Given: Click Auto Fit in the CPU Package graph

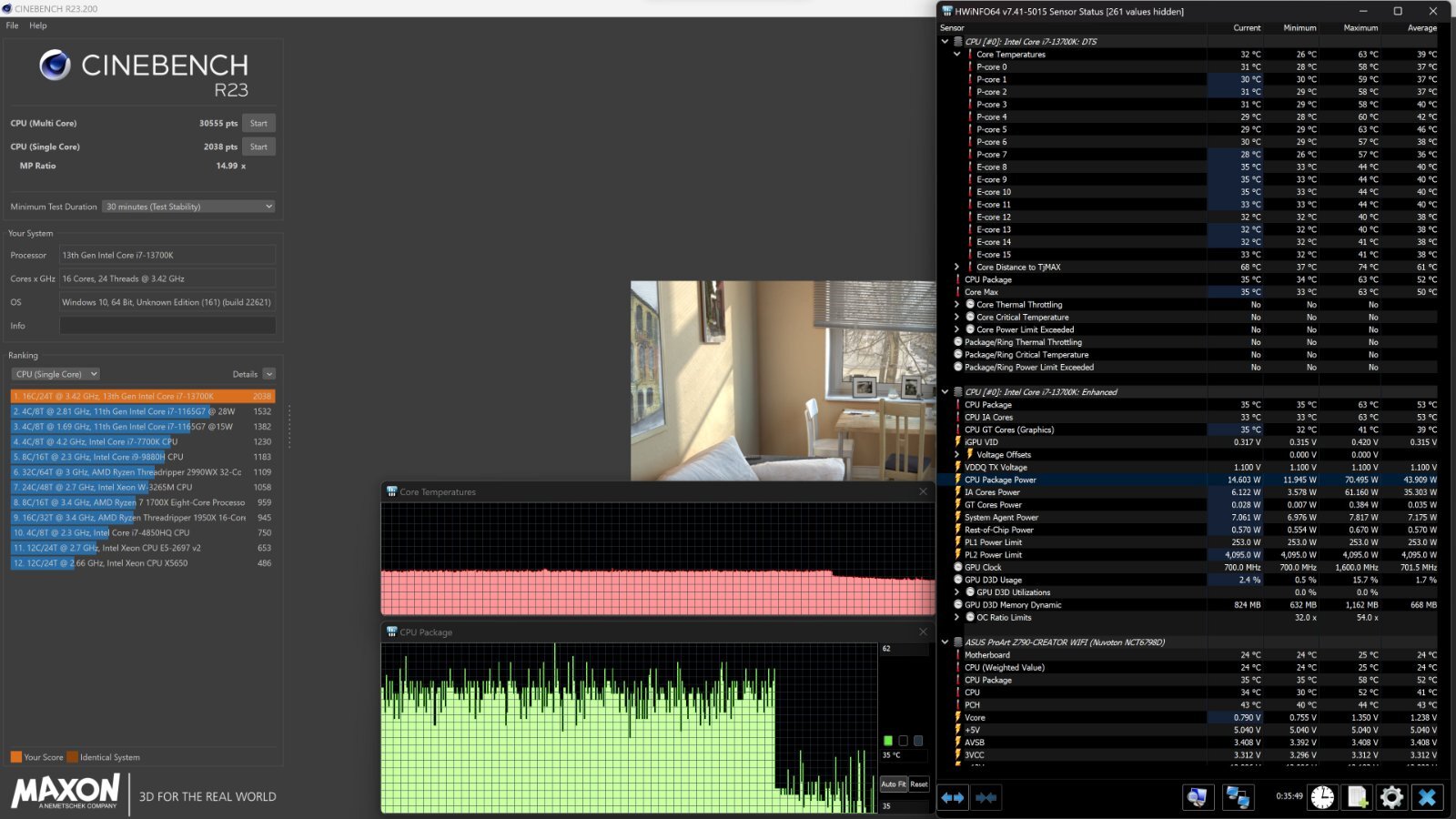Looking at the screenshot, I should (x=894, y=784).
